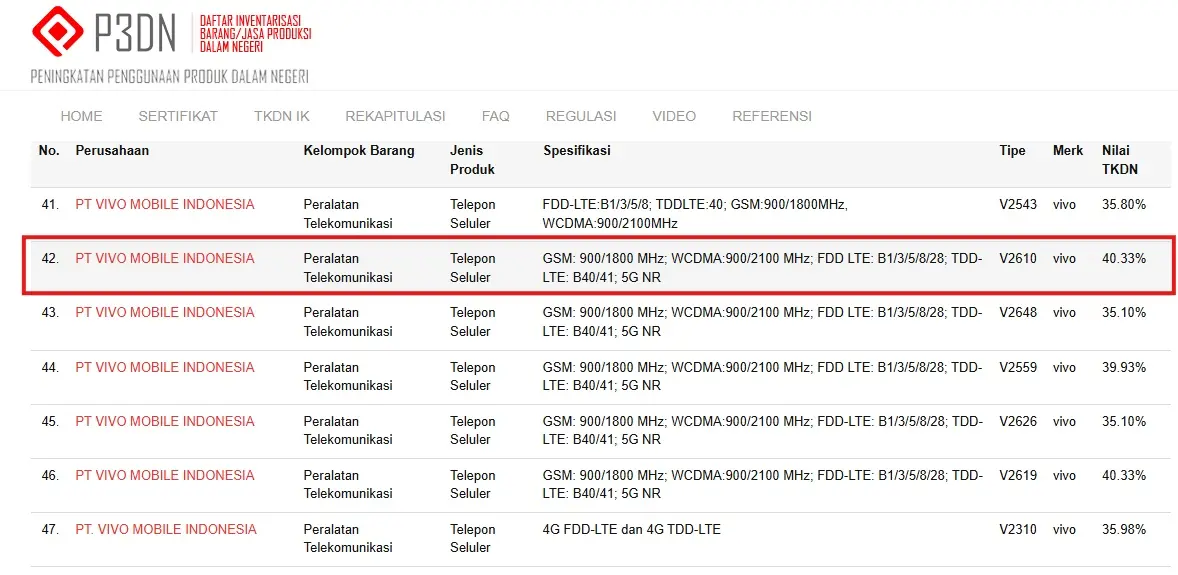Click Peralatan Telekomunikasi in row 44

click(348, 377)
